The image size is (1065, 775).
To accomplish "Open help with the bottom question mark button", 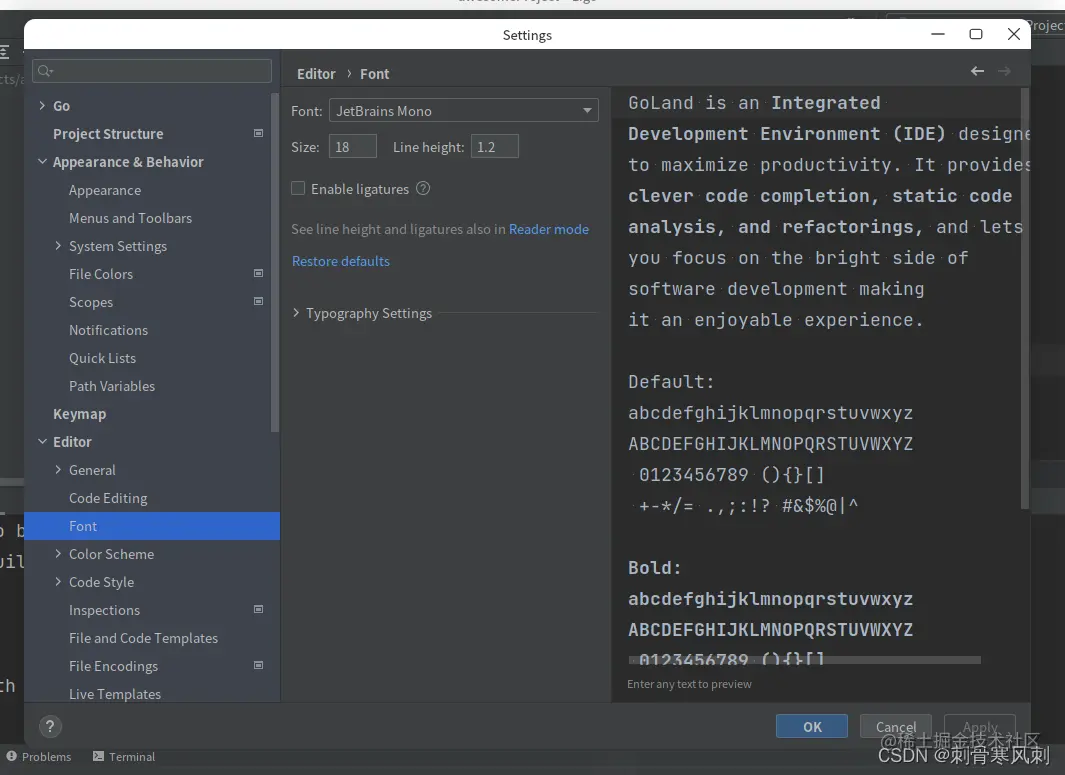I will [x=50, y=726].
